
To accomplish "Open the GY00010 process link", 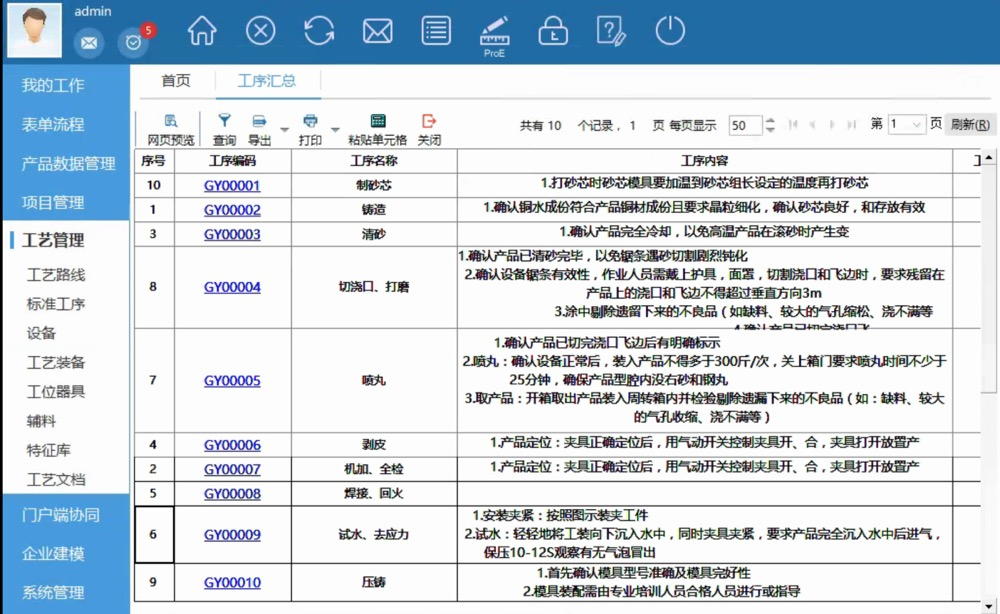I will tap(232, 582).
